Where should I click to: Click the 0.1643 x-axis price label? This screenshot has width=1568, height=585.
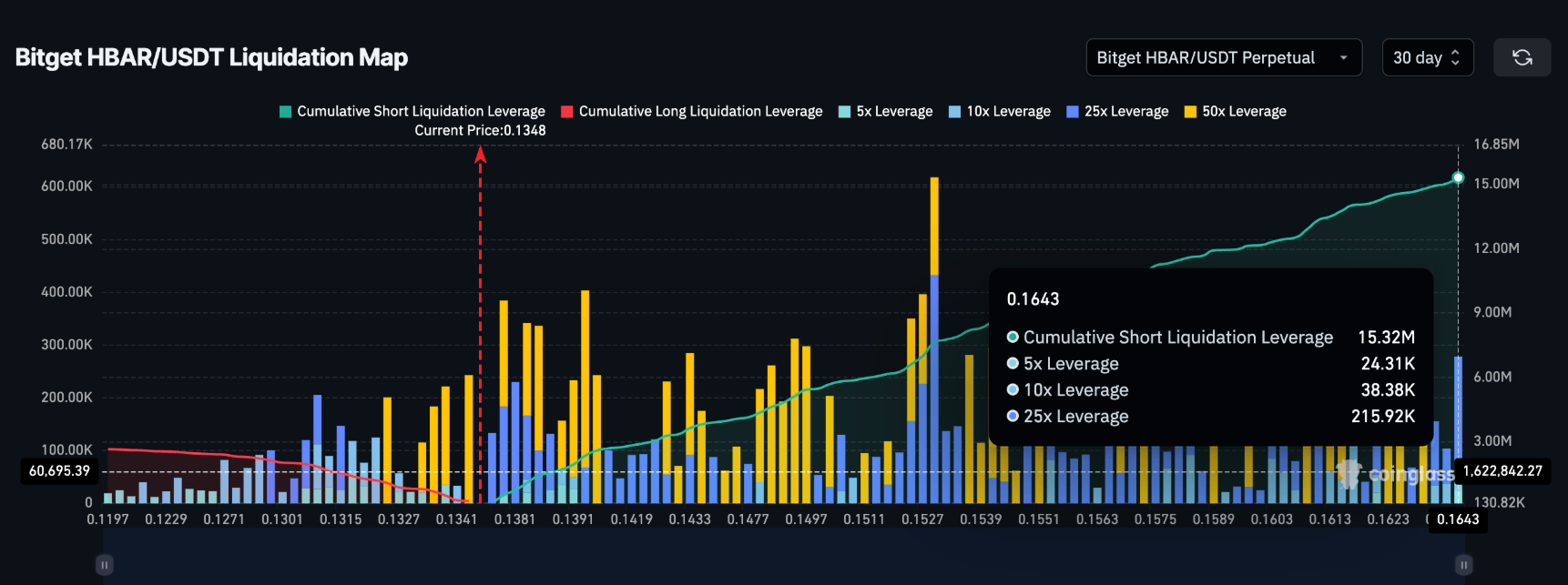pyautogui.click(x=1457, y=519)
